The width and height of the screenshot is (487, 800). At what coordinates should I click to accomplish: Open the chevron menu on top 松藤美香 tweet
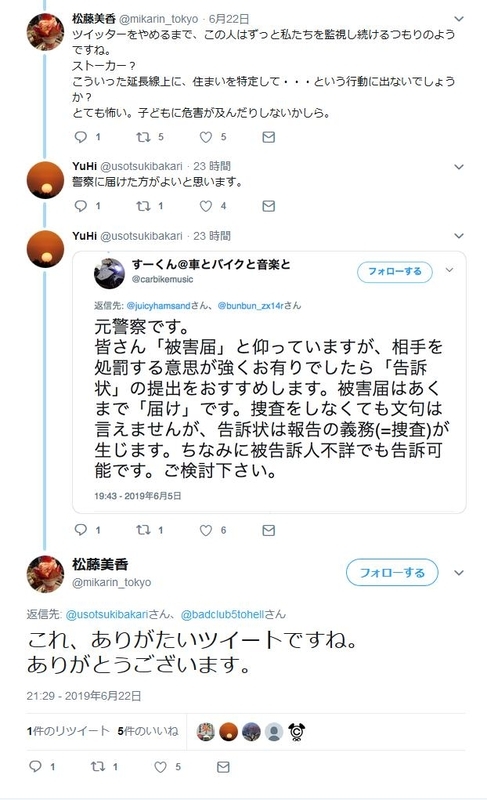459,19
